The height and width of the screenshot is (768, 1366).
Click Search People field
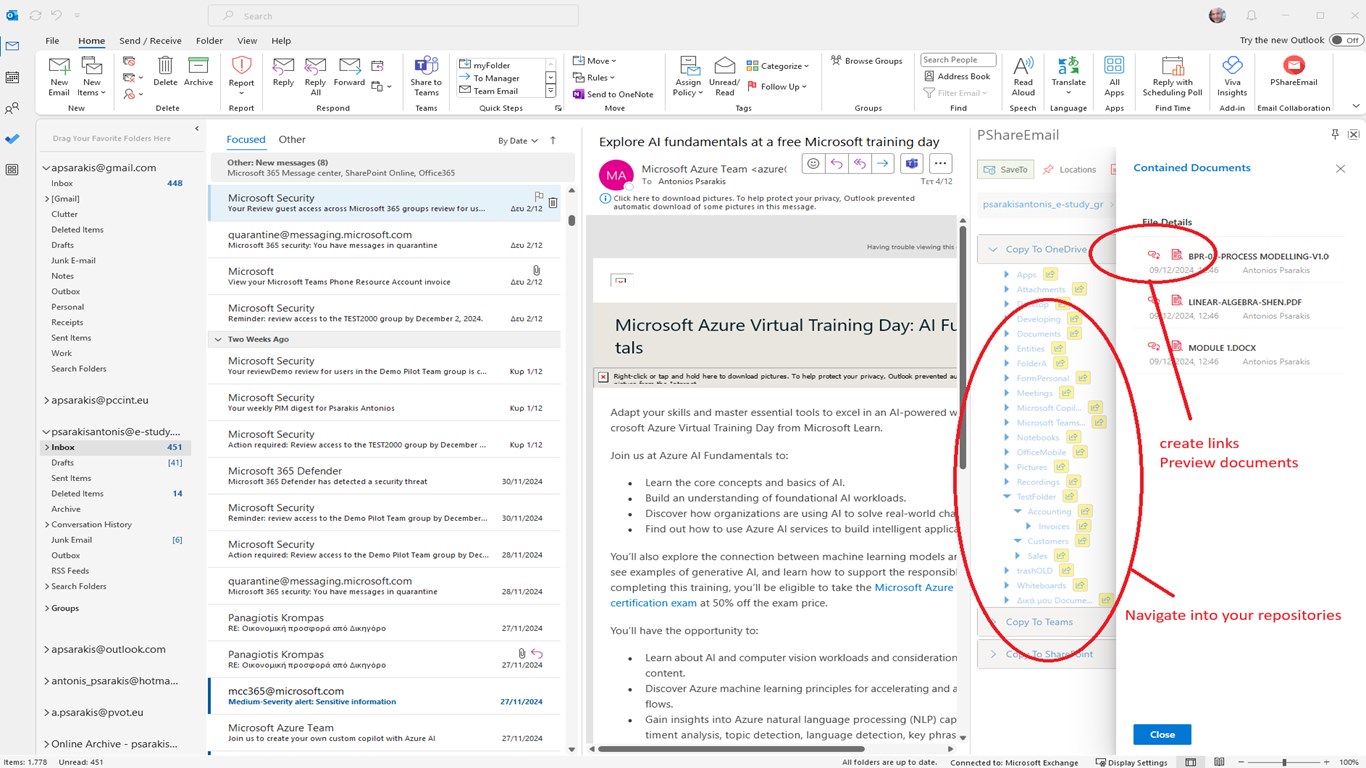[x=958, y=60]
